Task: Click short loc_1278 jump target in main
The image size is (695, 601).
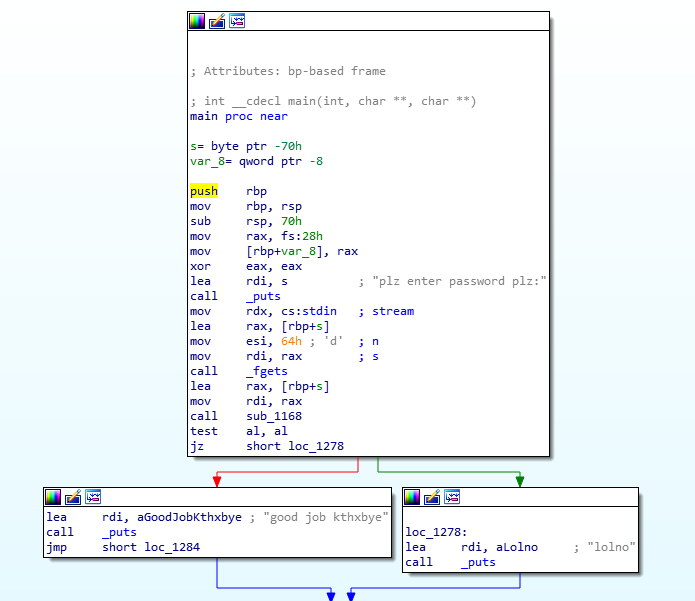Action: click(295, 446)
